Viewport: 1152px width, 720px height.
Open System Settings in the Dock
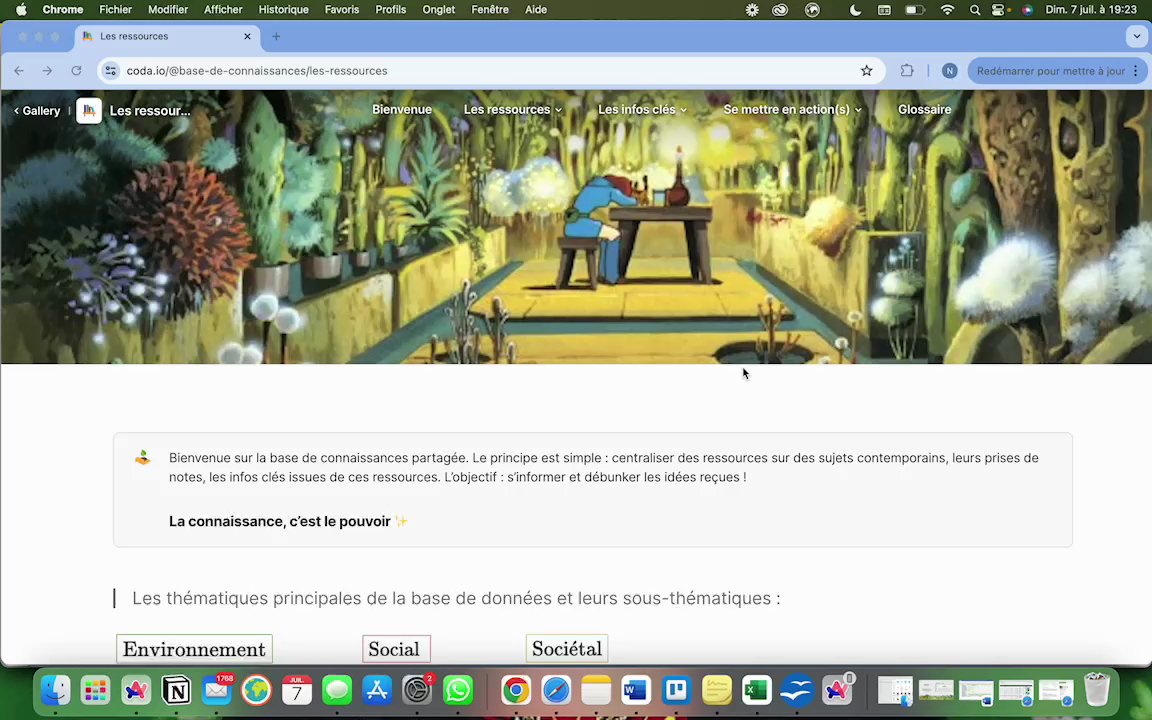click(417, 691)
